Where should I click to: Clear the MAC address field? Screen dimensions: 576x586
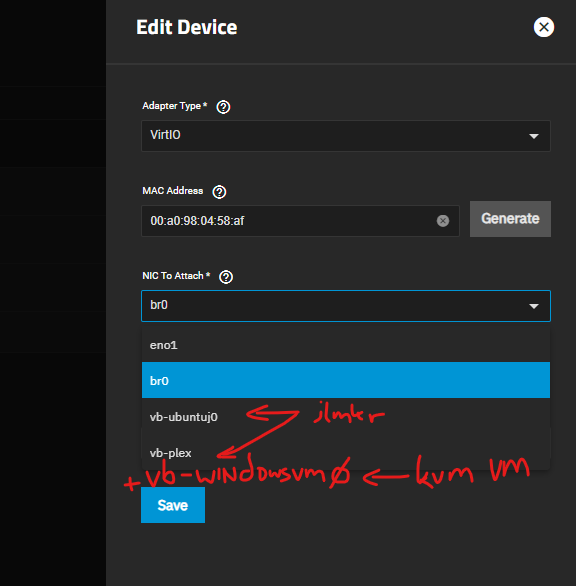(x=443, y=220)
